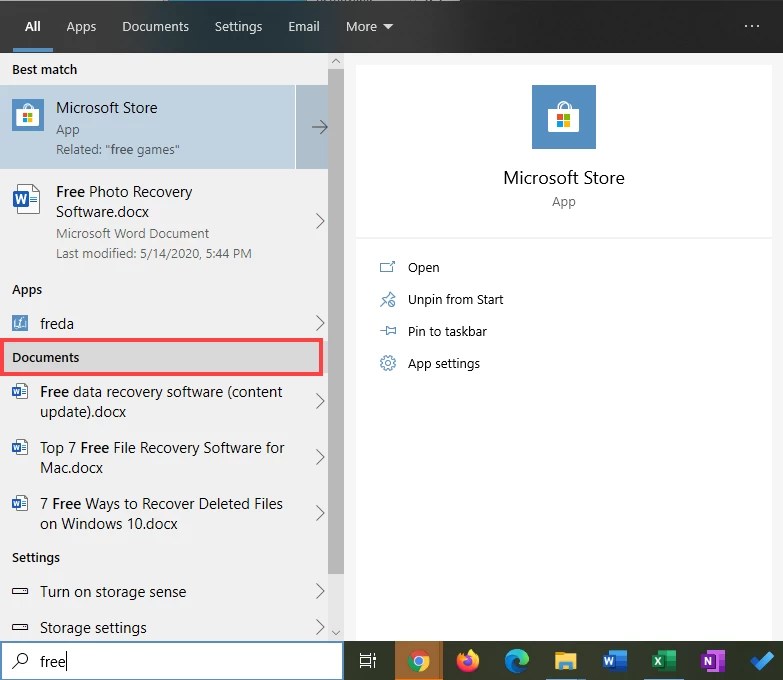The height and width of the screenshot is (680, 783).
Task: Click Word icon beside Free data recovery software
Action: [20, 391]
